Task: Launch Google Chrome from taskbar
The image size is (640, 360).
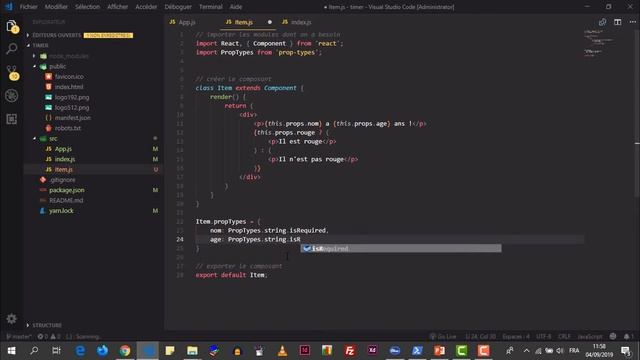Action: (x=125, y=351)
